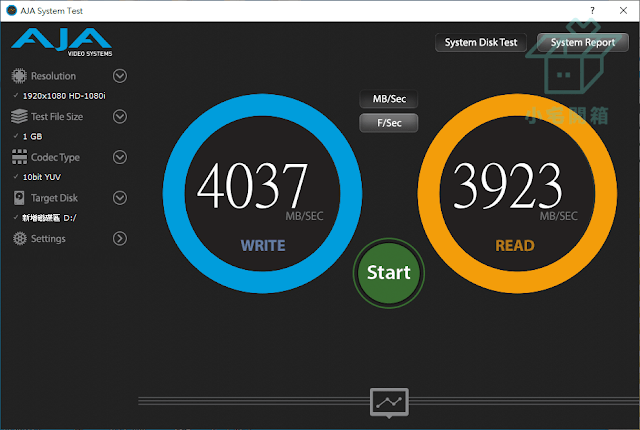Click the AJA Video Systems logo
The width and height of the screenshot is (640, 430).
[62, 42]
